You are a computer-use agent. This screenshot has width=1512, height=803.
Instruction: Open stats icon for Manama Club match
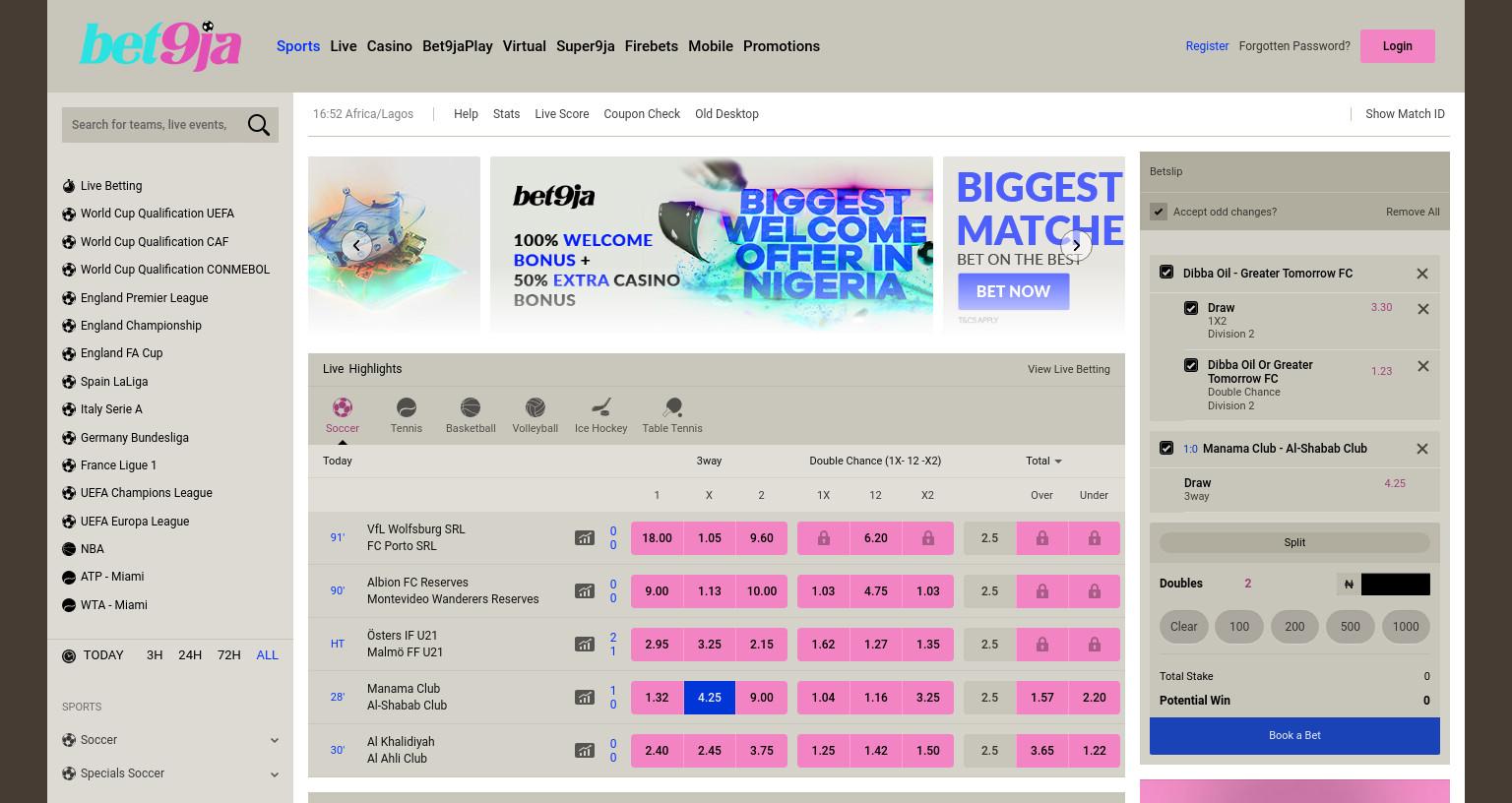tap(585, 698)
